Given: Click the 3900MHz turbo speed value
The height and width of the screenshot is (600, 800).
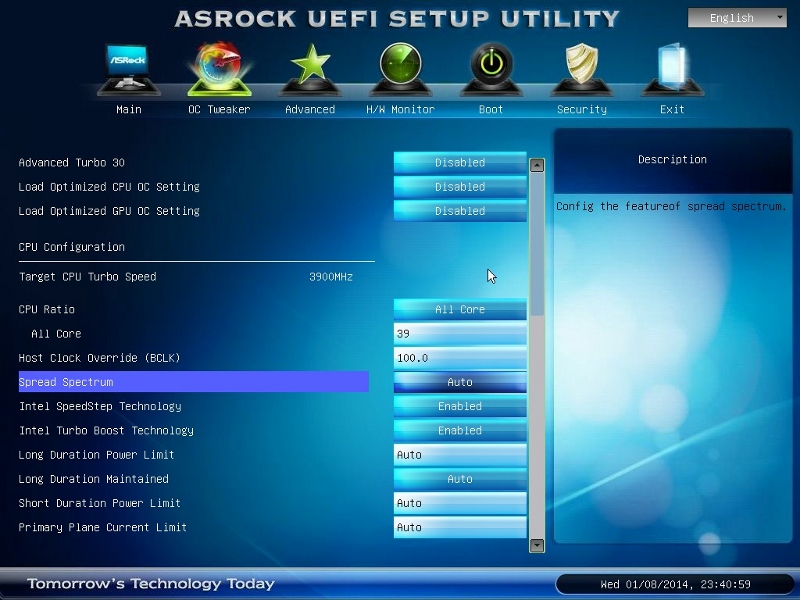Looking at the screenshot, I should (x=331, y=277).
